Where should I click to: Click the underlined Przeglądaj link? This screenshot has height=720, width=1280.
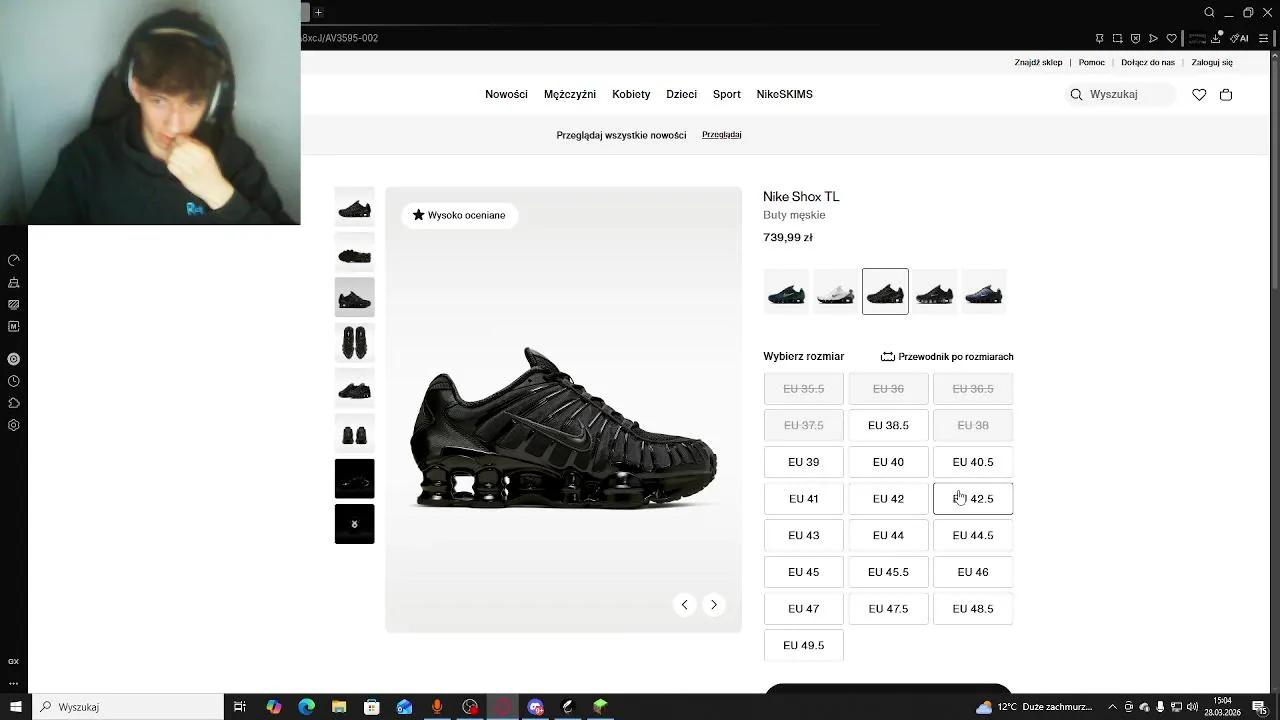[722, 134]
